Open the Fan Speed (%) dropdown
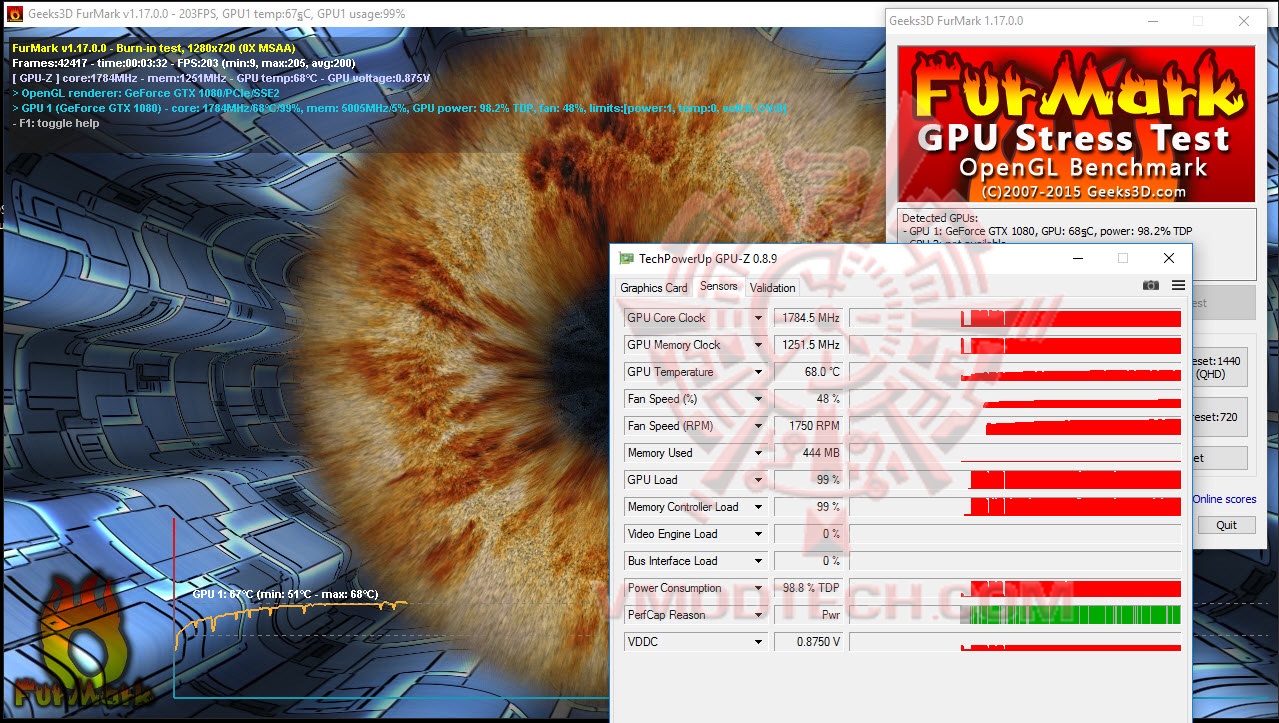Image resolution: width=1279 pixels, height=723 pixels. click(x=758, y=399)
